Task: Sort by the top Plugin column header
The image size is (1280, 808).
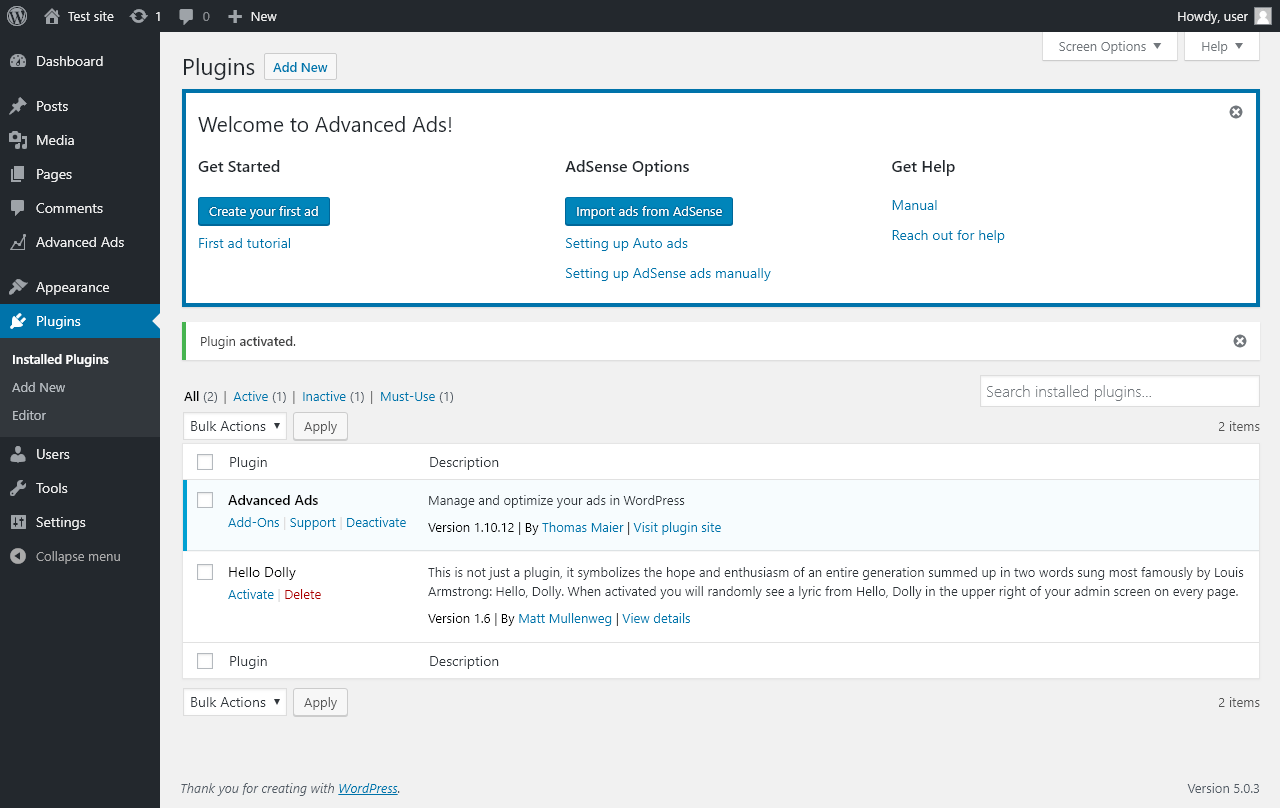Action: pyautogui.click(x=248, y=462)
